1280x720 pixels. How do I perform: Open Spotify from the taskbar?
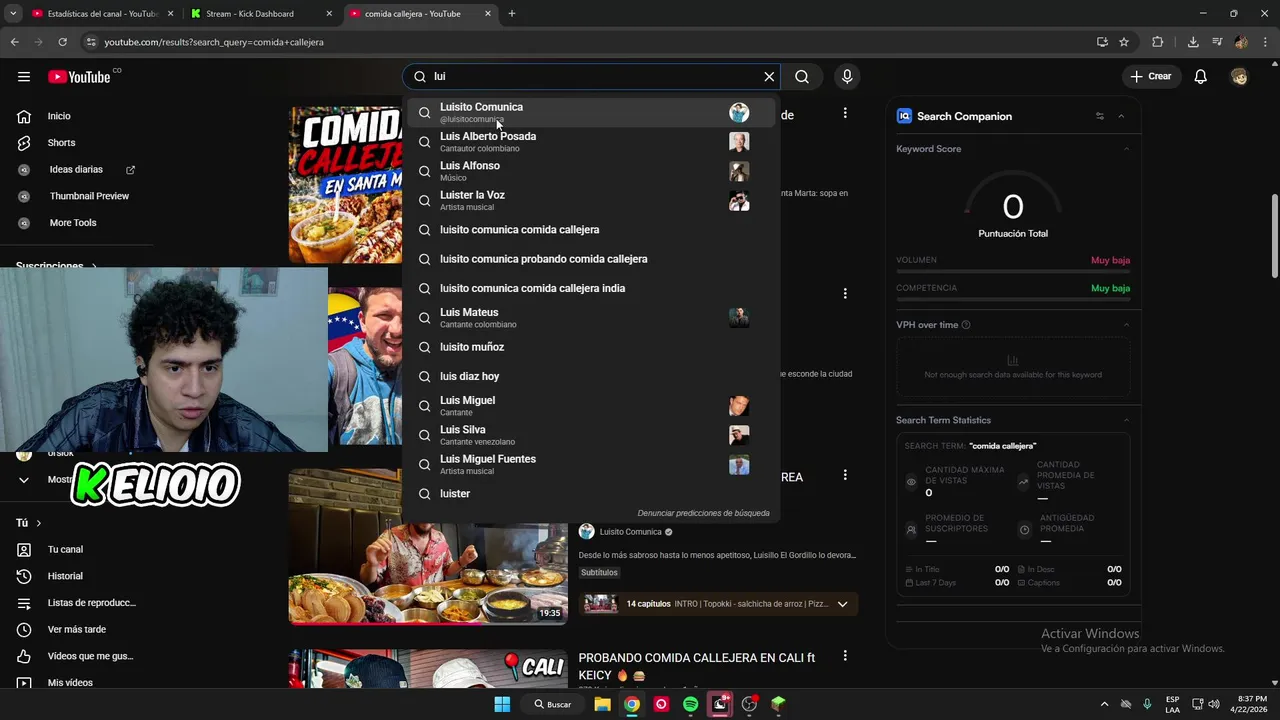click(690, 704)
